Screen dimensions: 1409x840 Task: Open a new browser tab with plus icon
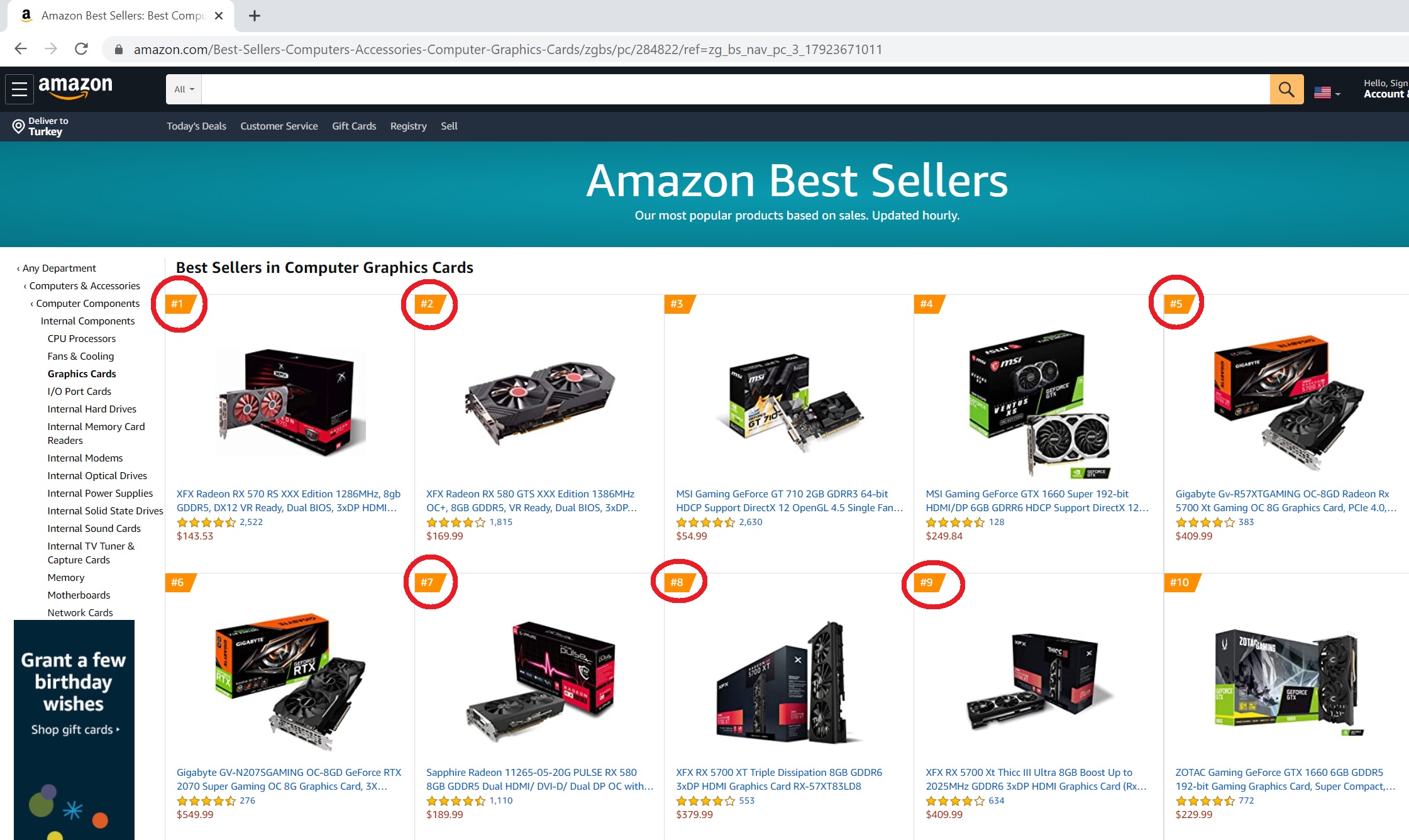click(254, 16)
